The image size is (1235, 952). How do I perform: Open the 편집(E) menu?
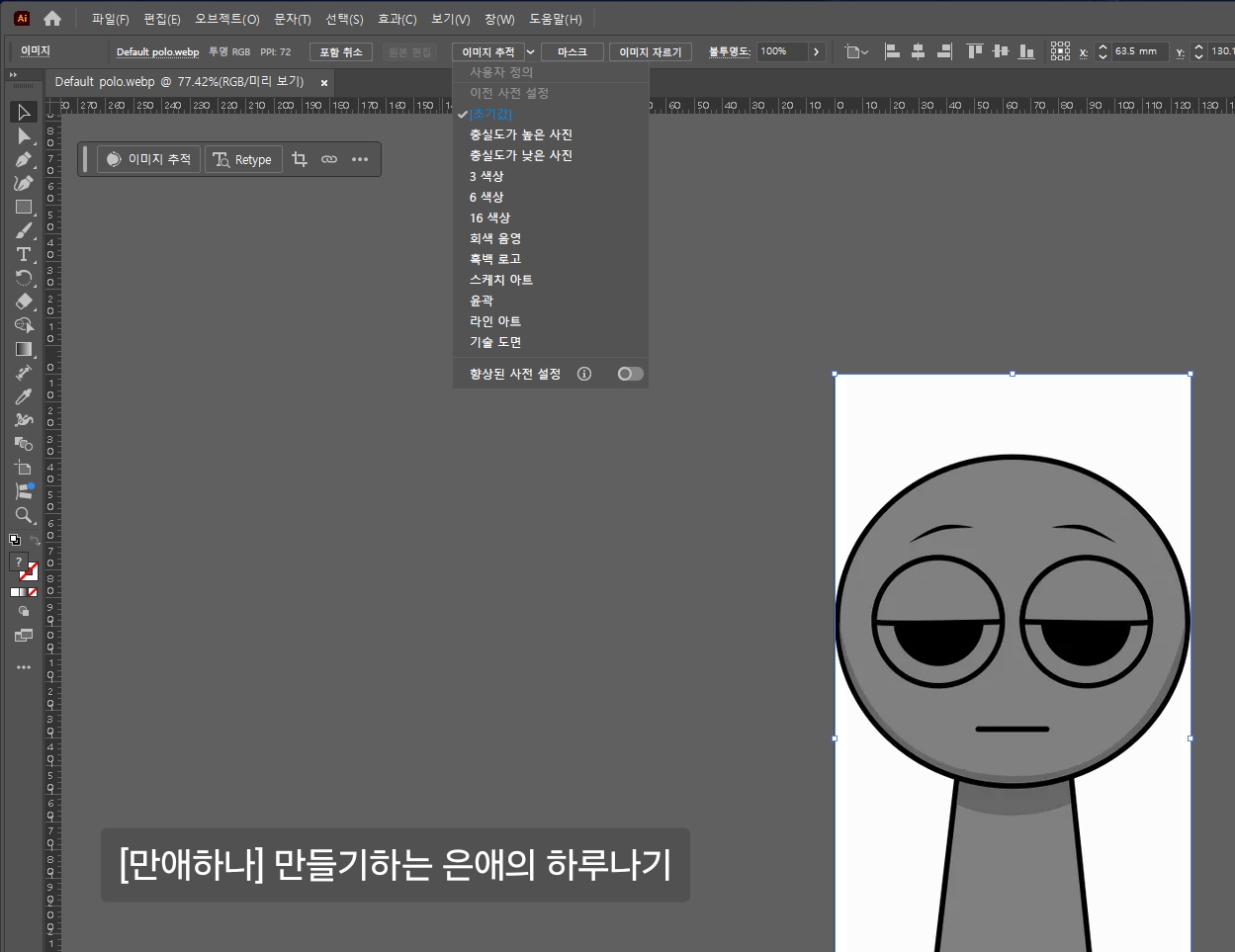(x=162, y=19)
